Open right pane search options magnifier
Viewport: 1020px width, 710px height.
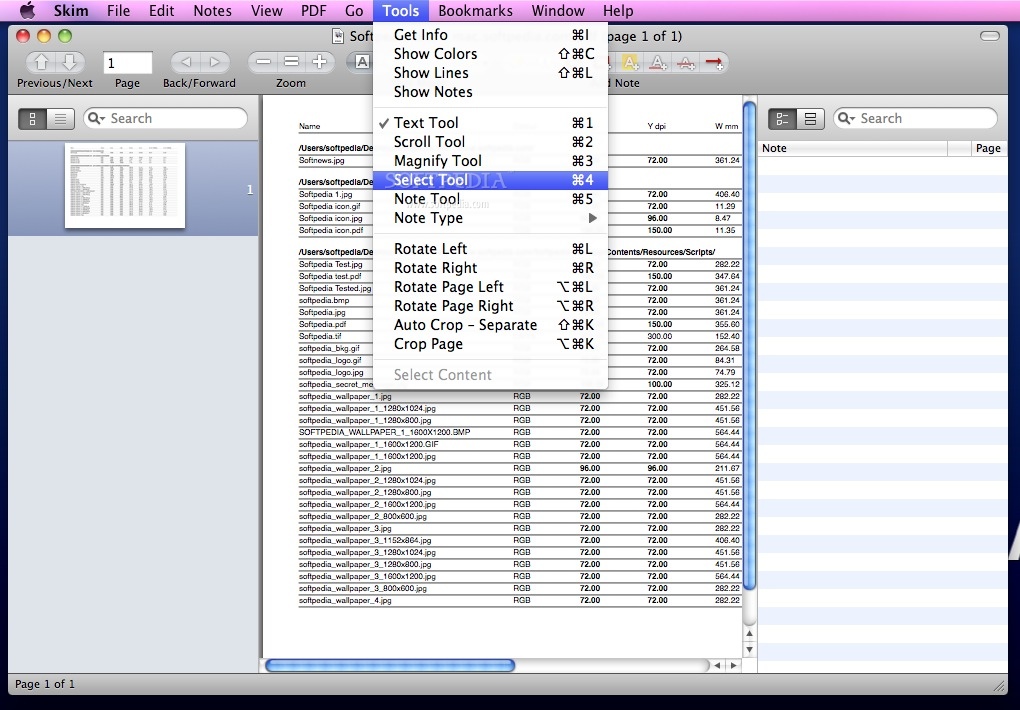(846, 118)
